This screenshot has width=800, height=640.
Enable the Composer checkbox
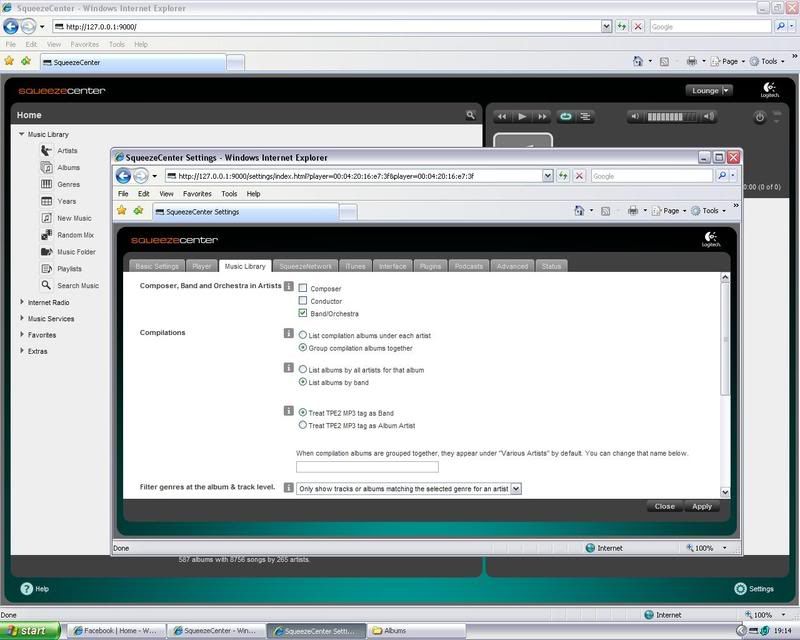click(303, 288)
